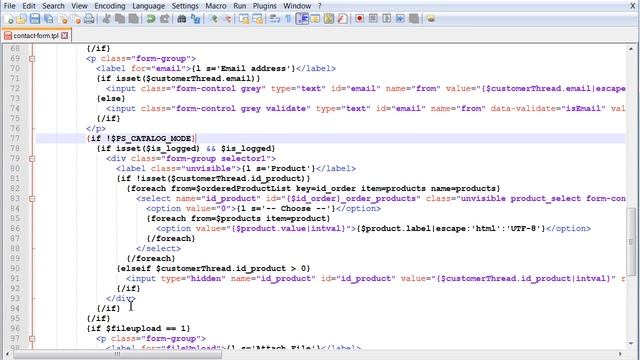This screenshot has width=640, height=360.
Task: Open the Search menu
Action: click(x=53, y=6)
